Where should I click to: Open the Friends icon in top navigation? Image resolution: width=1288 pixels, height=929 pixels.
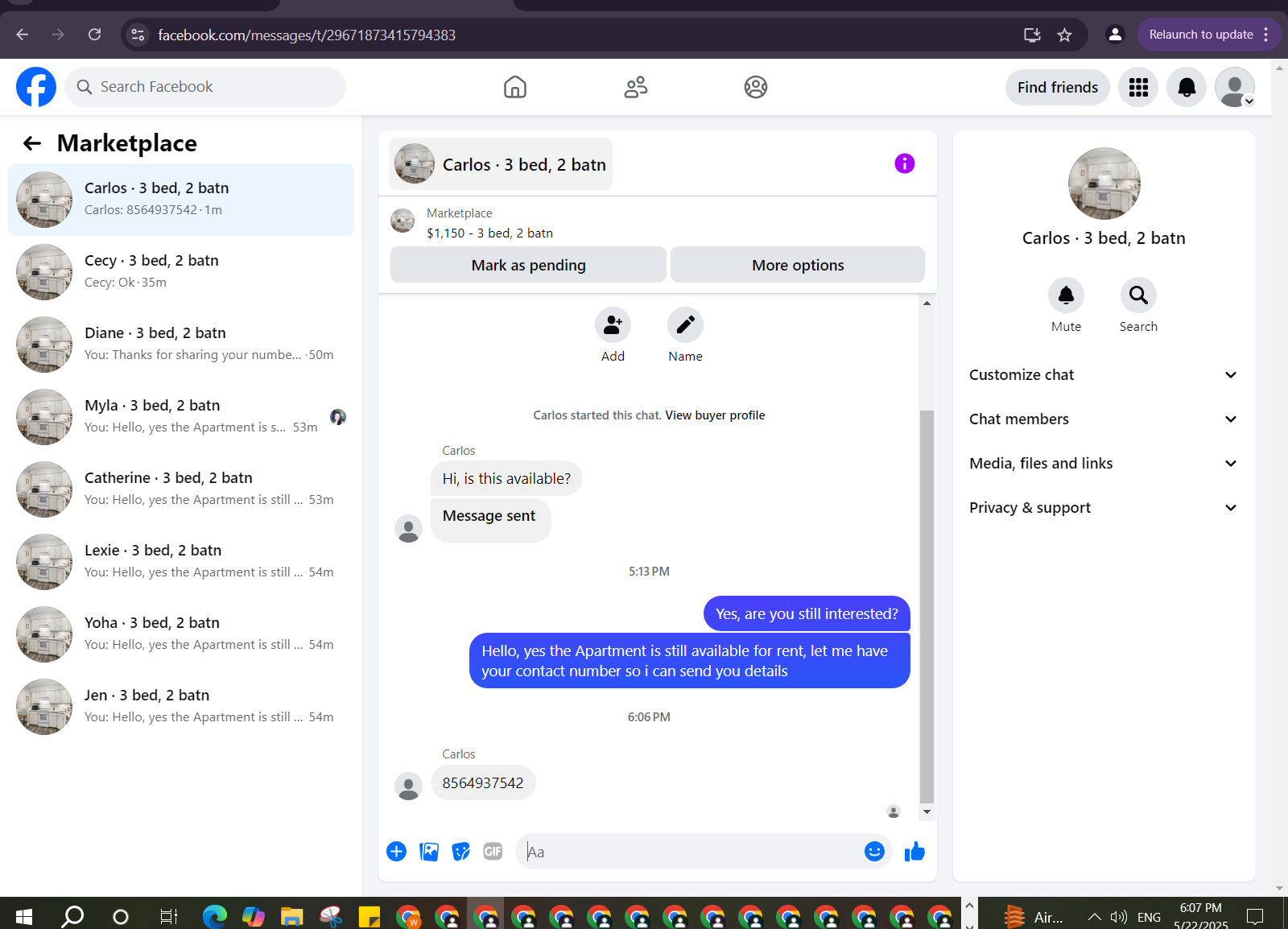tap(636, 87)
